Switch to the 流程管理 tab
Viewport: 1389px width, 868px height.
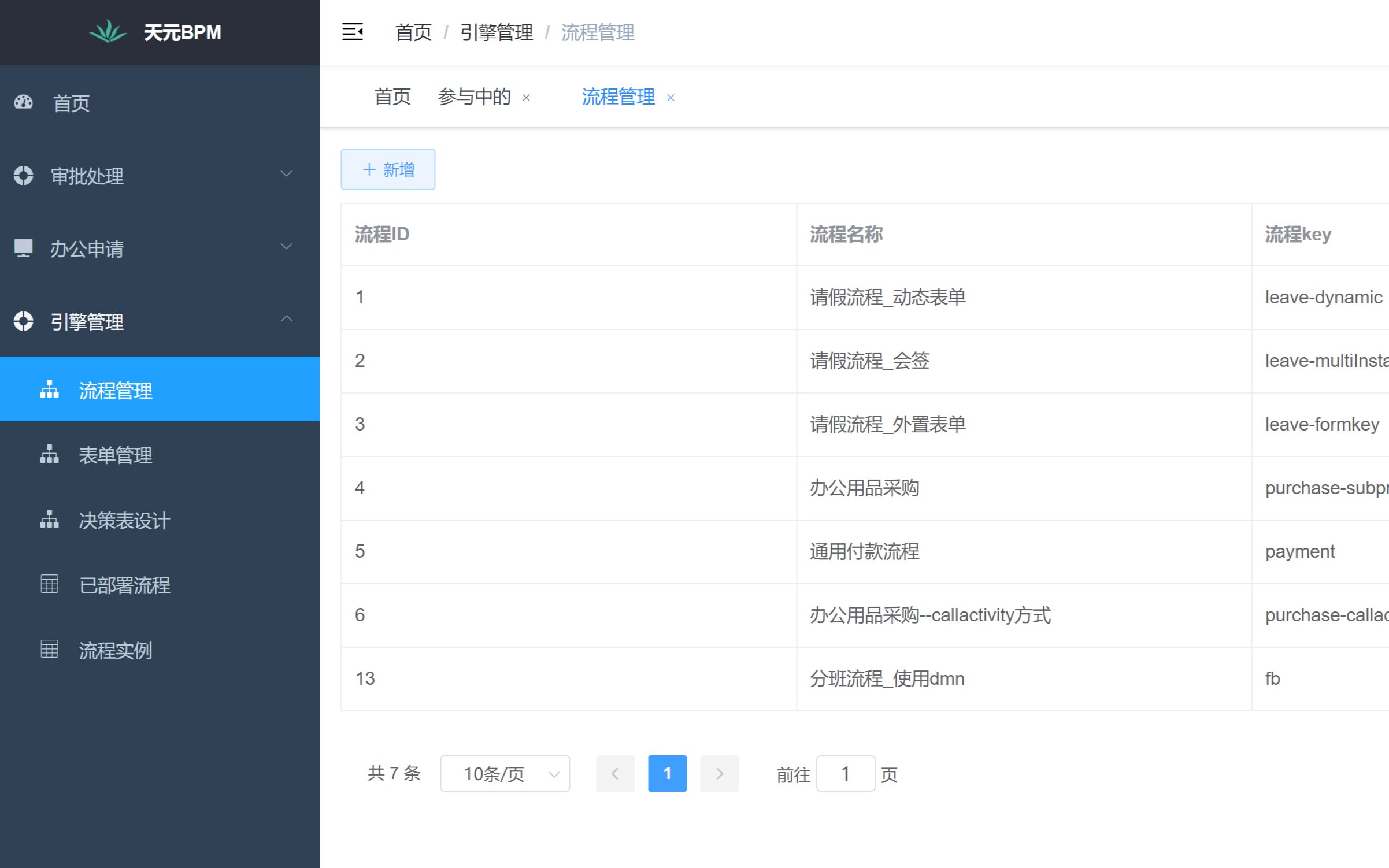point(618,97)
